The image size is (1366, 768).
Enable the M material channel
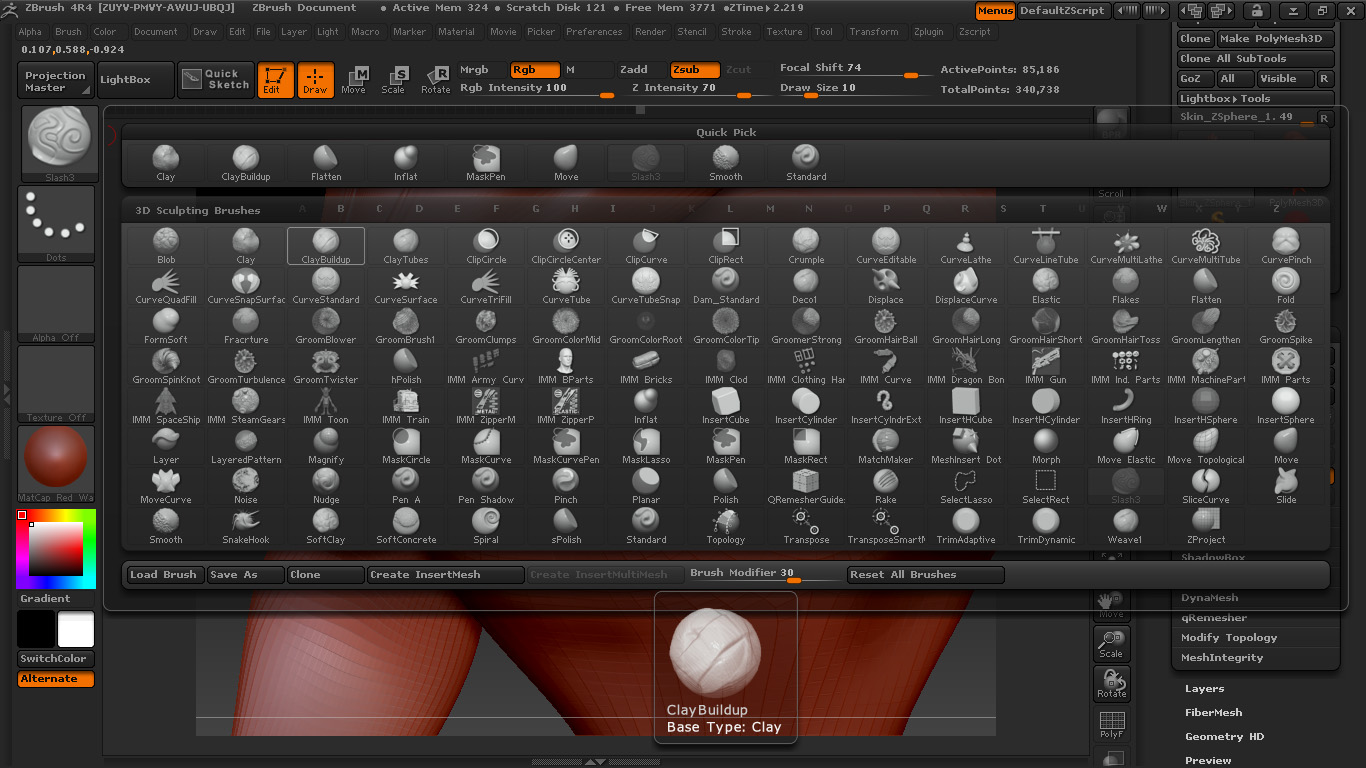(x=587, y=70)
